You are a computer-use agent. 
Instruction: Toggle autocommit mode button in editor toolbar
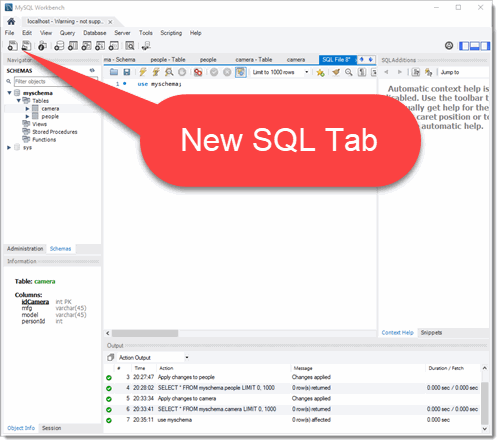241,72
